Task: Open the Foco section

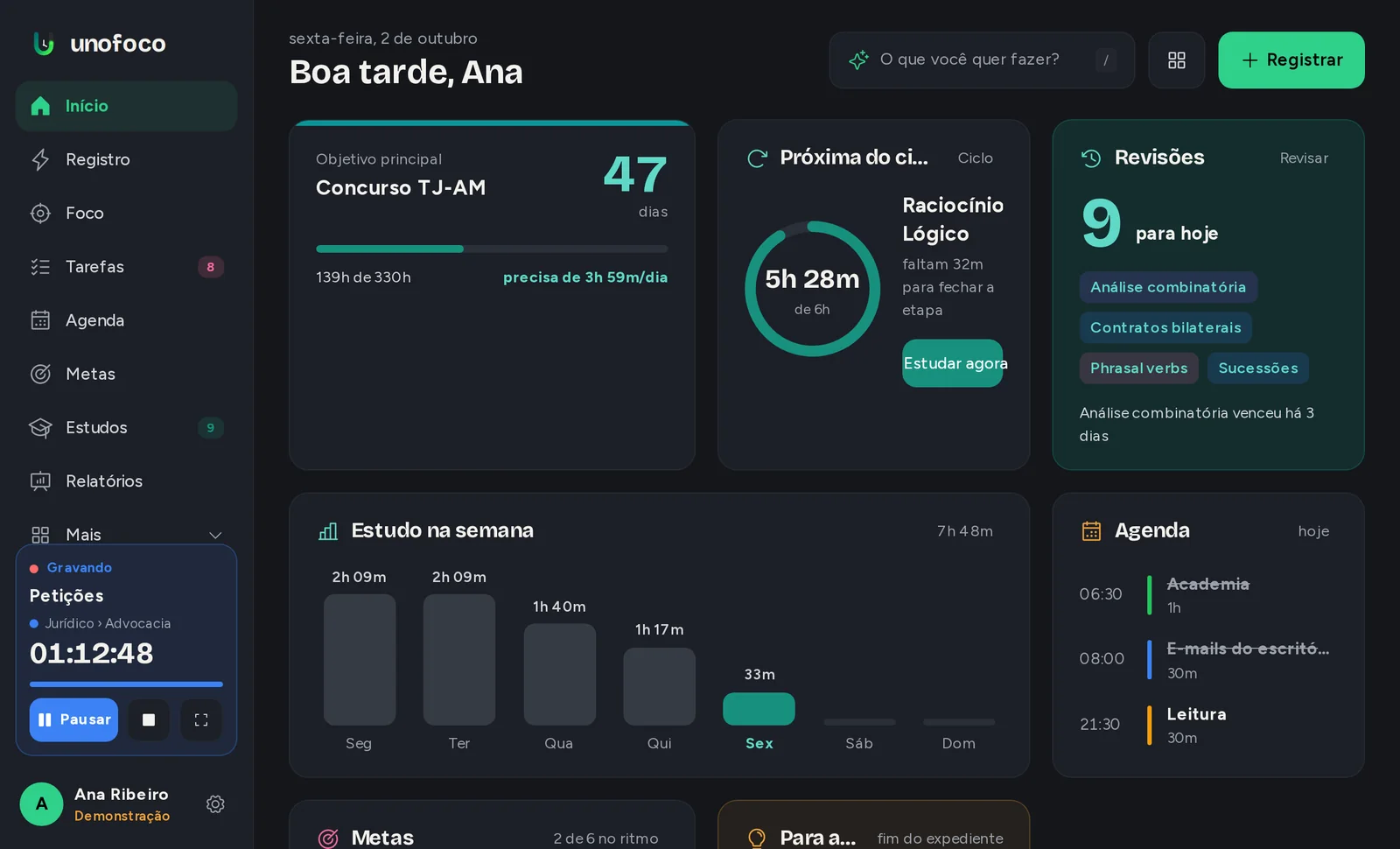Action: [126, 213]
